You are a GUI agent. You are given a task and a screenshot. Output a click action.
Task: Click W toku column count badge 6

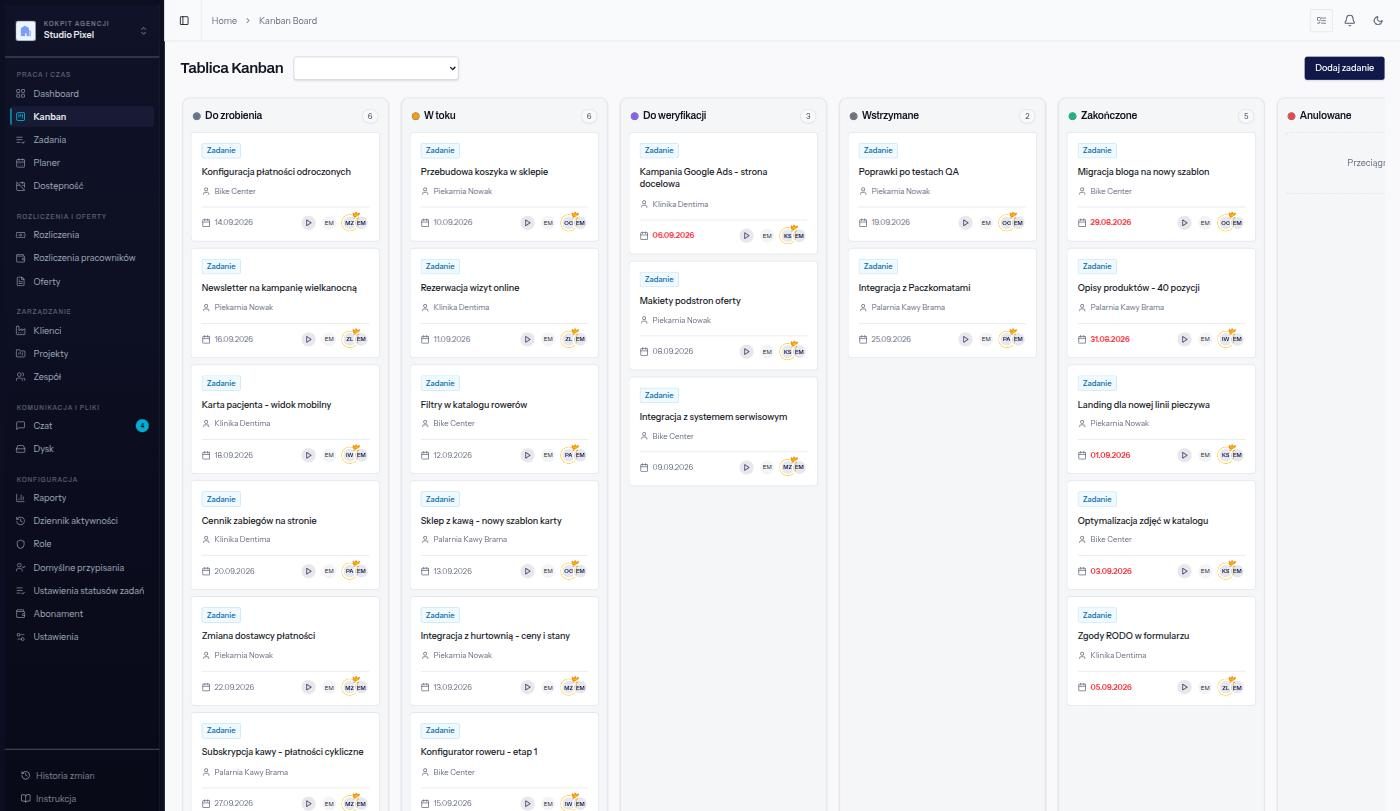coord(589,116)
